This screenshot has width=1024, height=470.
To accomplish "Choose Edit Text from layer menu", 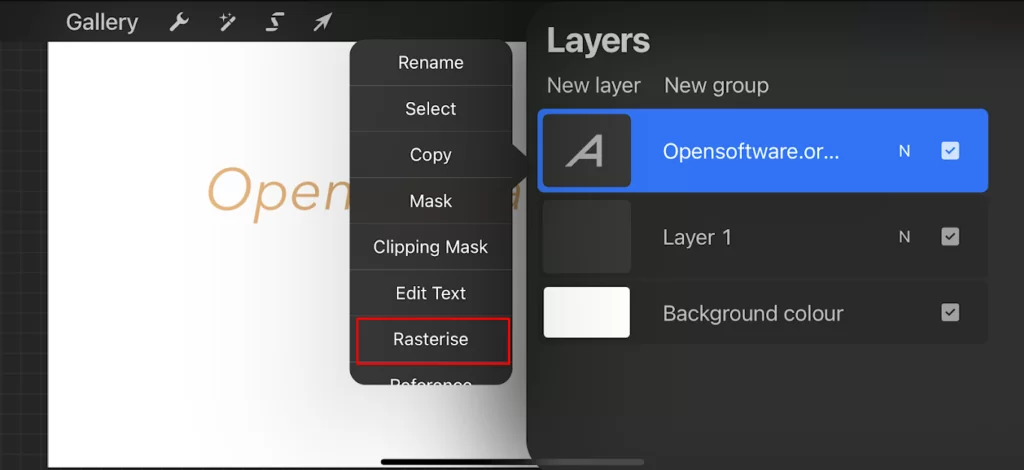I will (x=430, y=293).
